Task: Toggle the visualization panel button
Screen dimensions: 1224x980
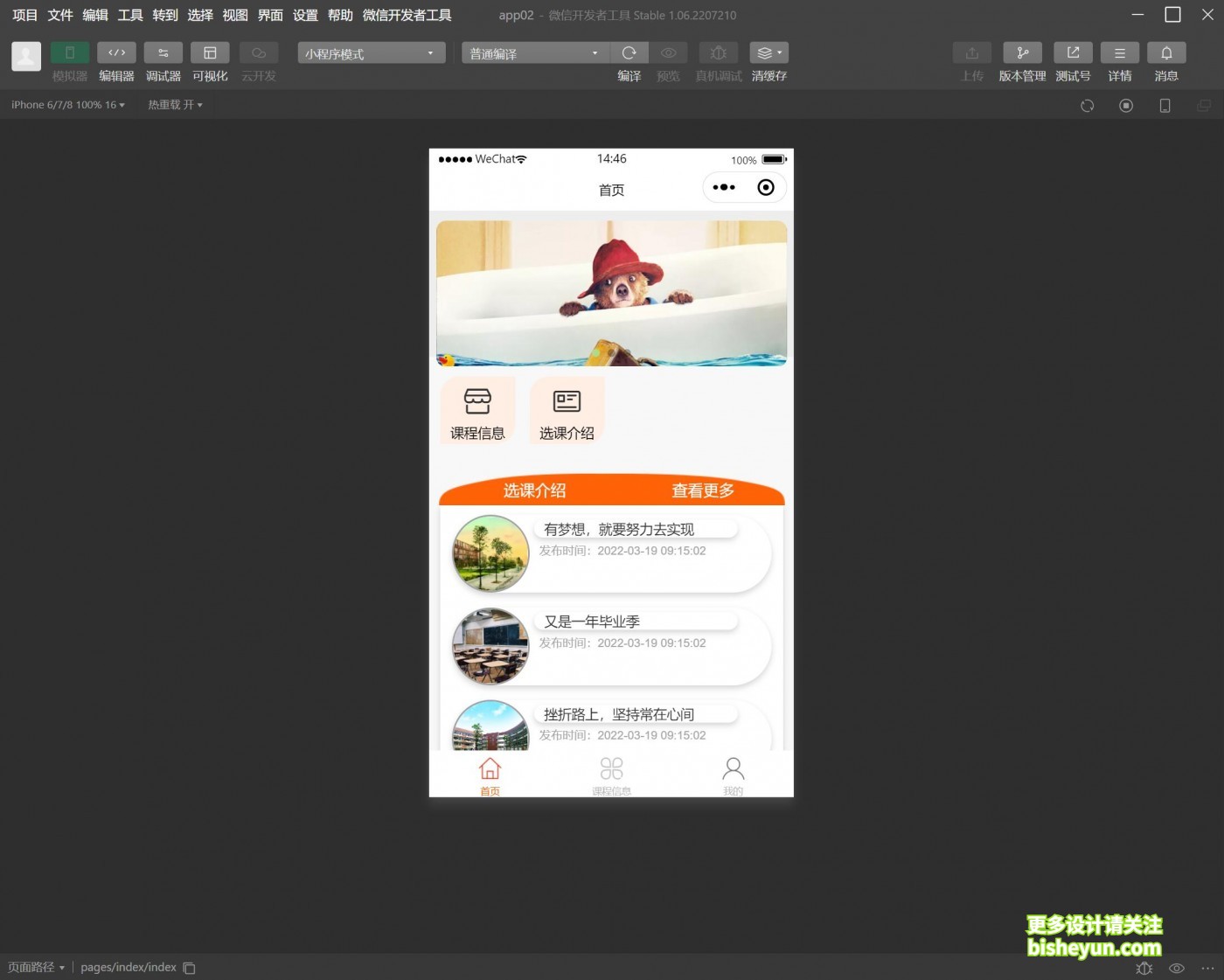Action: (x=210, y=52)
